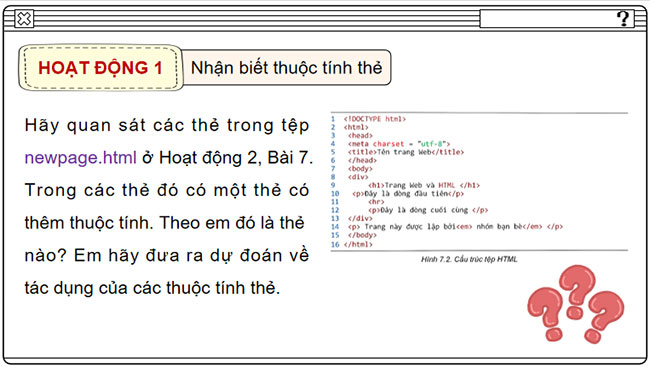Image resolution: width=650 pixels, height=367 pixels.
Task: Click the empty box in the title bar
Action: [x=557, y=19]
